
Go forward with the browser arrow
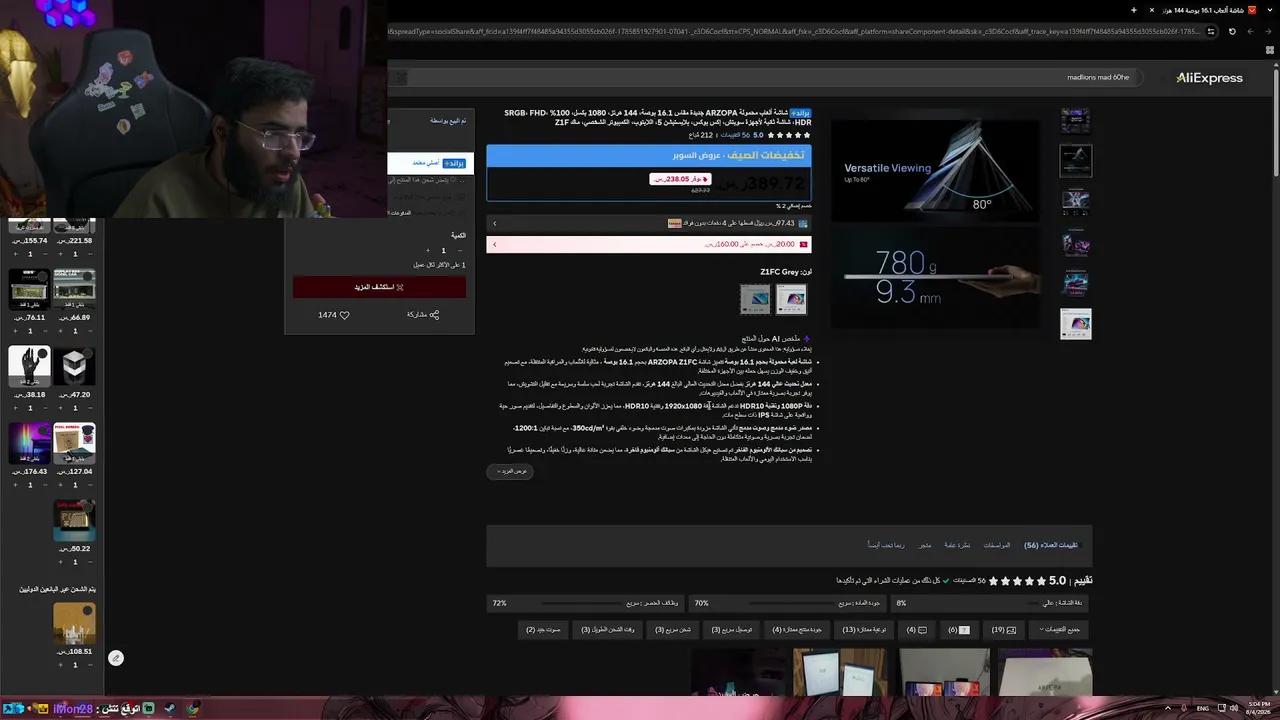1250,31
